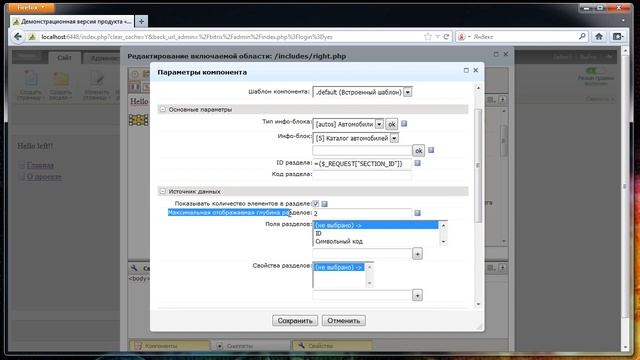640x360 pixels.
Task: Collapse the Основные параметры section
Action: pos(163,109)
